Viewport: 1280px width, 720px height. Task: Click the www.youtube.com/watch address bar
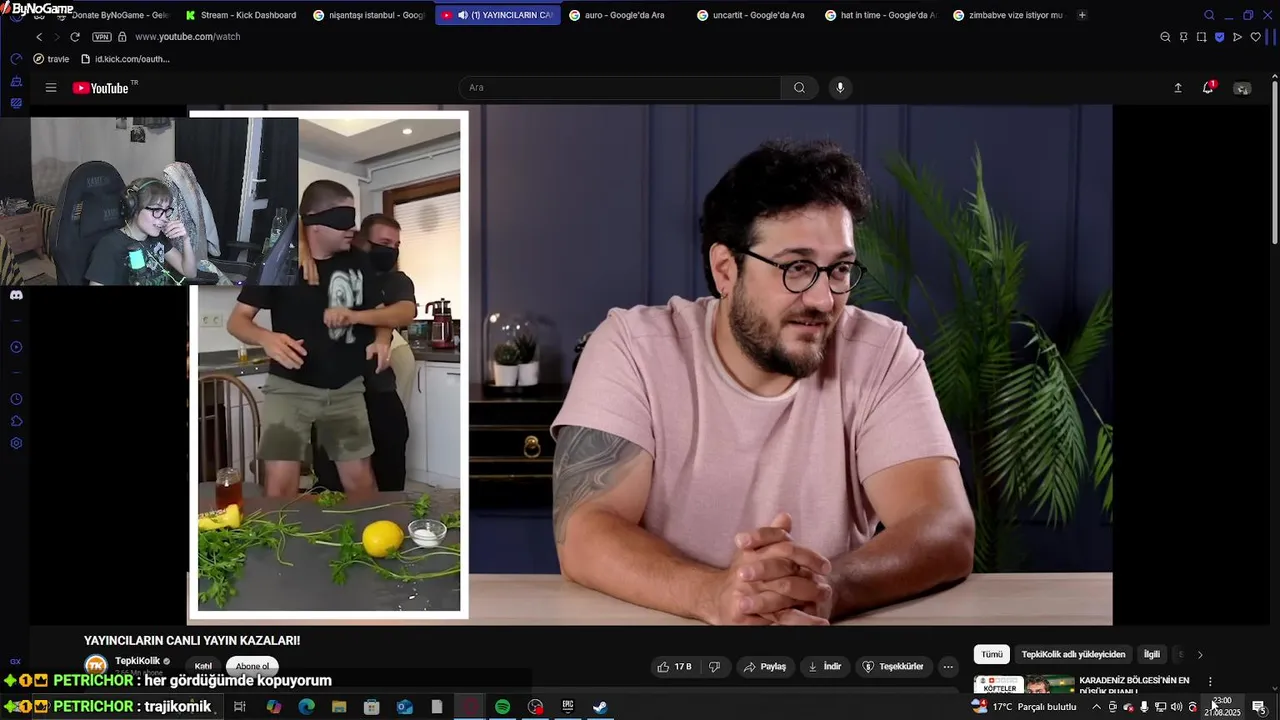pos(187,37)
